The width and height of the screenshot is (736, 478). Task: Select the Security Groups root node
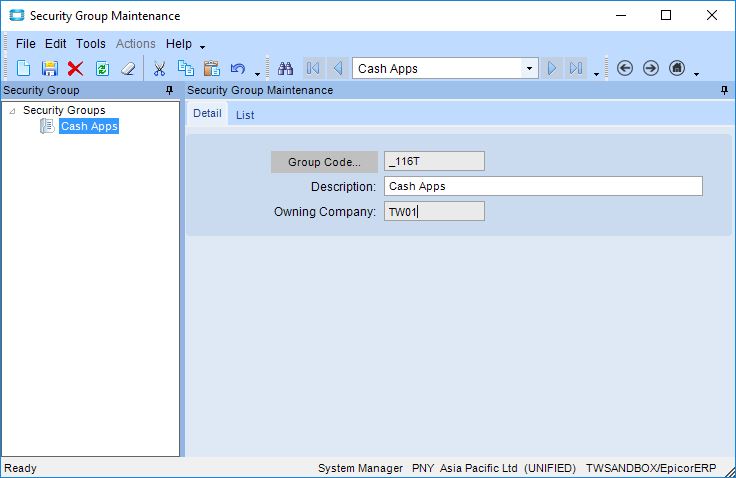tap(64, 110)
